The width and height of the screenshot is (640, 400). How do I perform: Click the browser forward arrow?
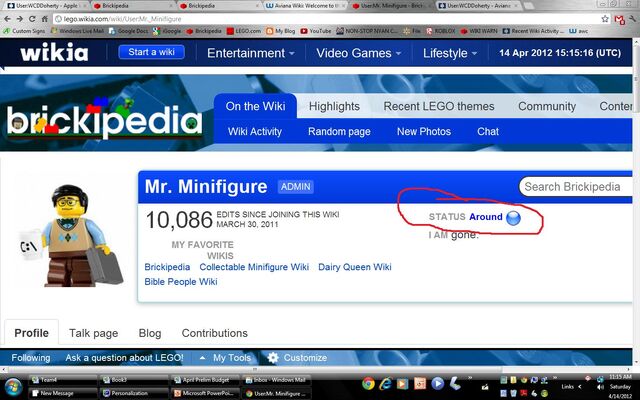point(20,19)
